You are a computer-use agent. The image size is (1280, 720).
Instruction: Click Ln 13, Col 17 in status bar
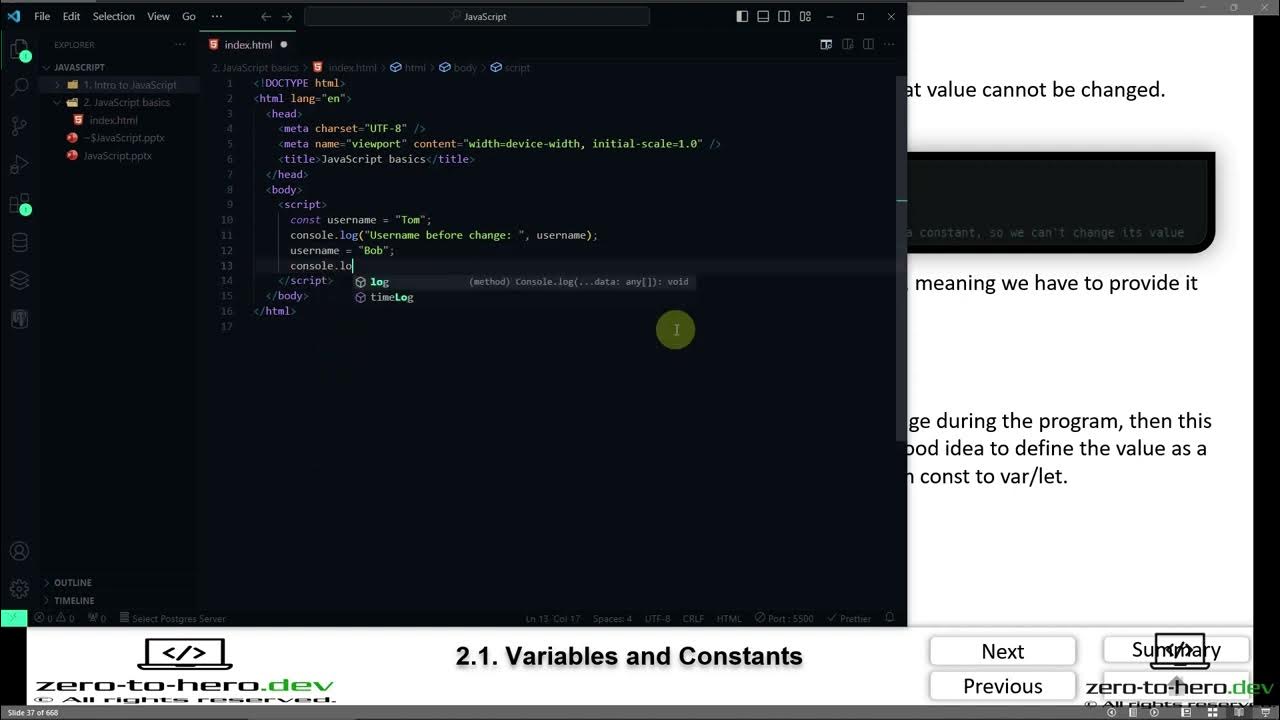pyautogui.click(x=554, y=619)
